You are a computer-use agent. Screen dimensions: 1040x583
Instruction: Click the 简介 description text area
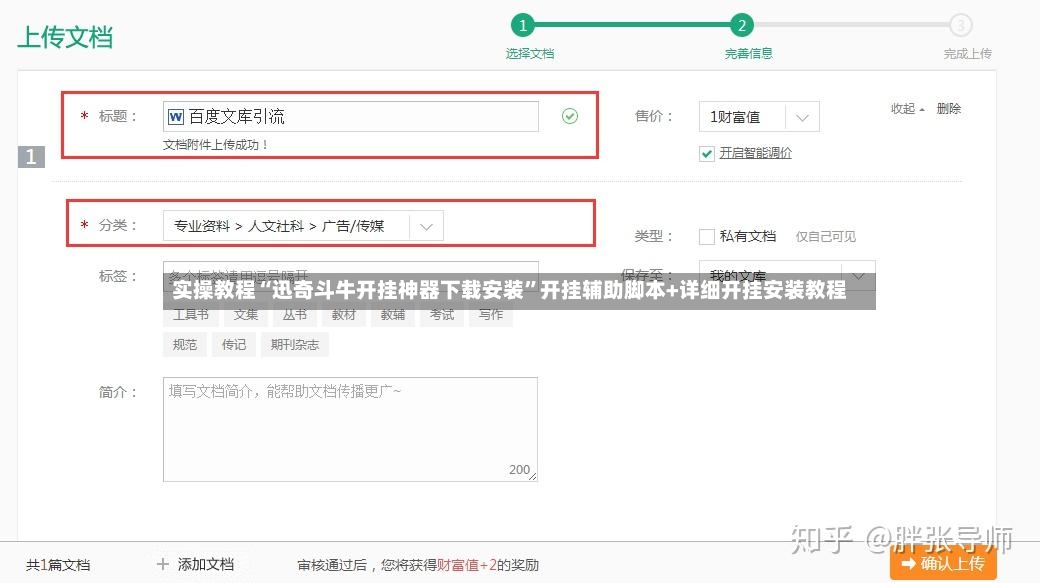click(x=350, y=429)
